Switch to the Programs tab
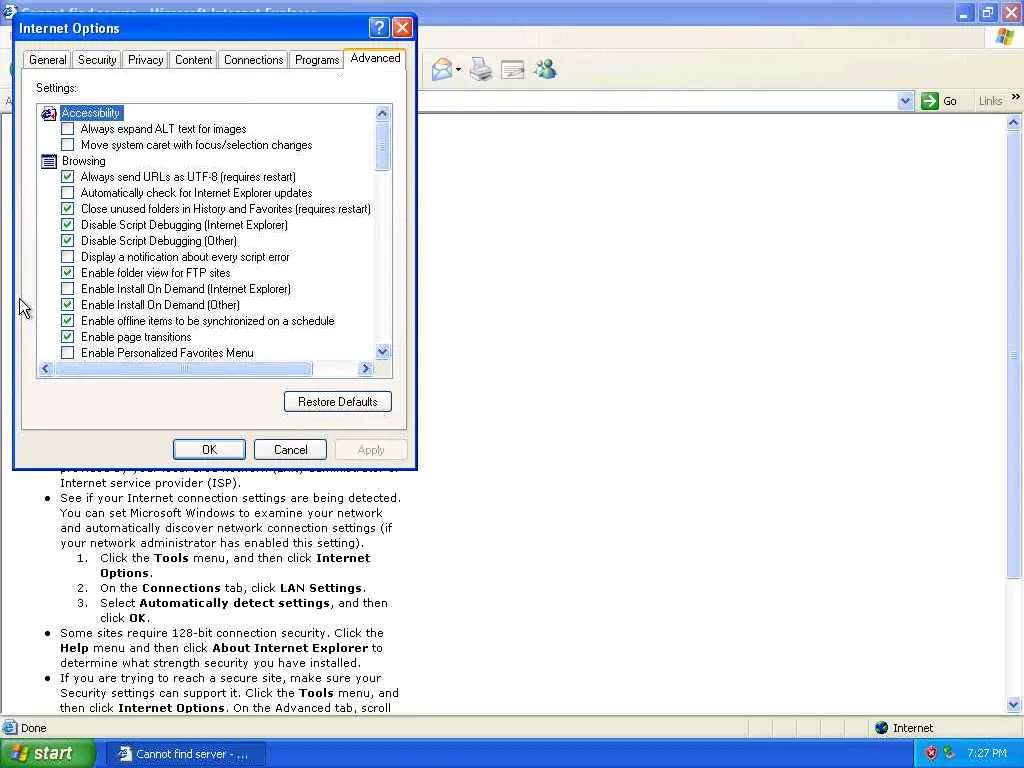The width and height of the screenshot is (1024, 768). pyautogui.click(x=317, y=60)
